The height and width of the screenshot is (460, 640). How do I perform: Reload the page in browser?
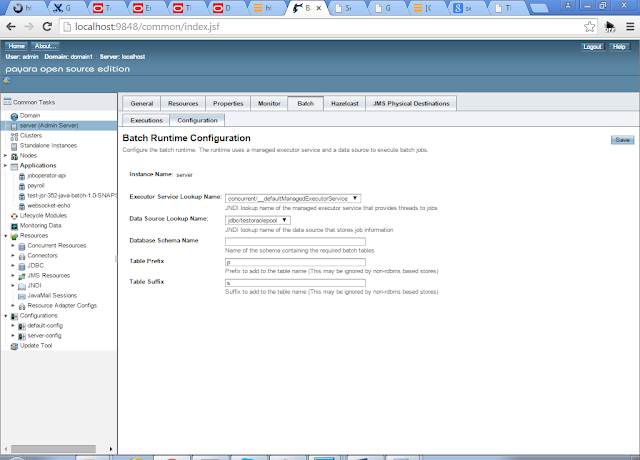pos(47,27)
